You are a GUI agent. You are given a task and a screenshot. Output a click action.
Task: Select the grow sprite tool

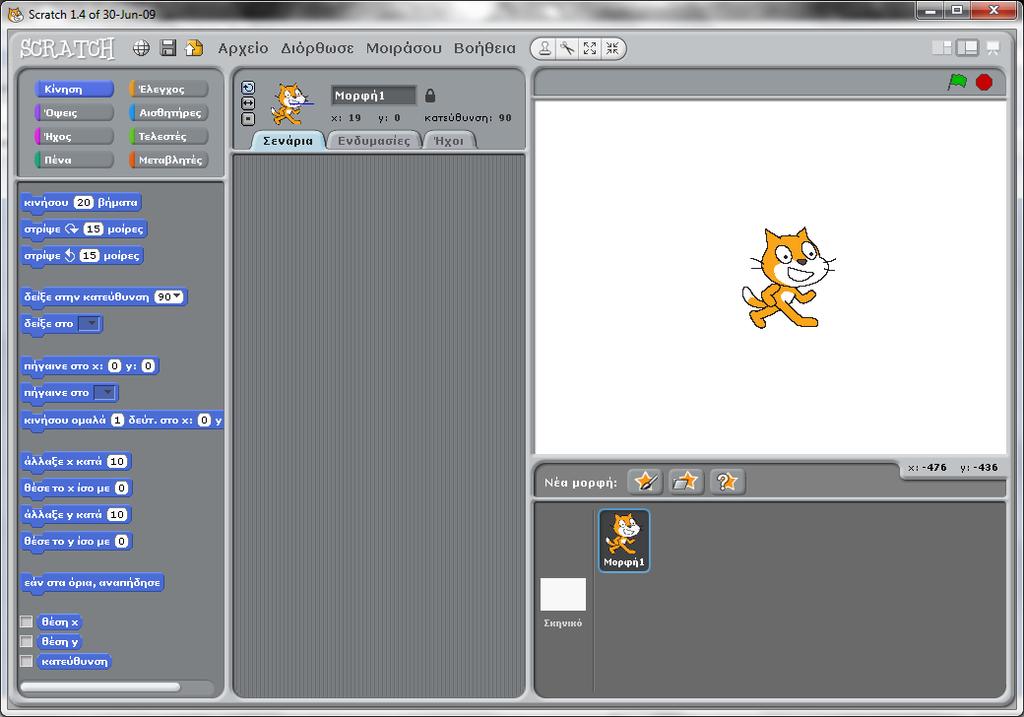(590, 48)
